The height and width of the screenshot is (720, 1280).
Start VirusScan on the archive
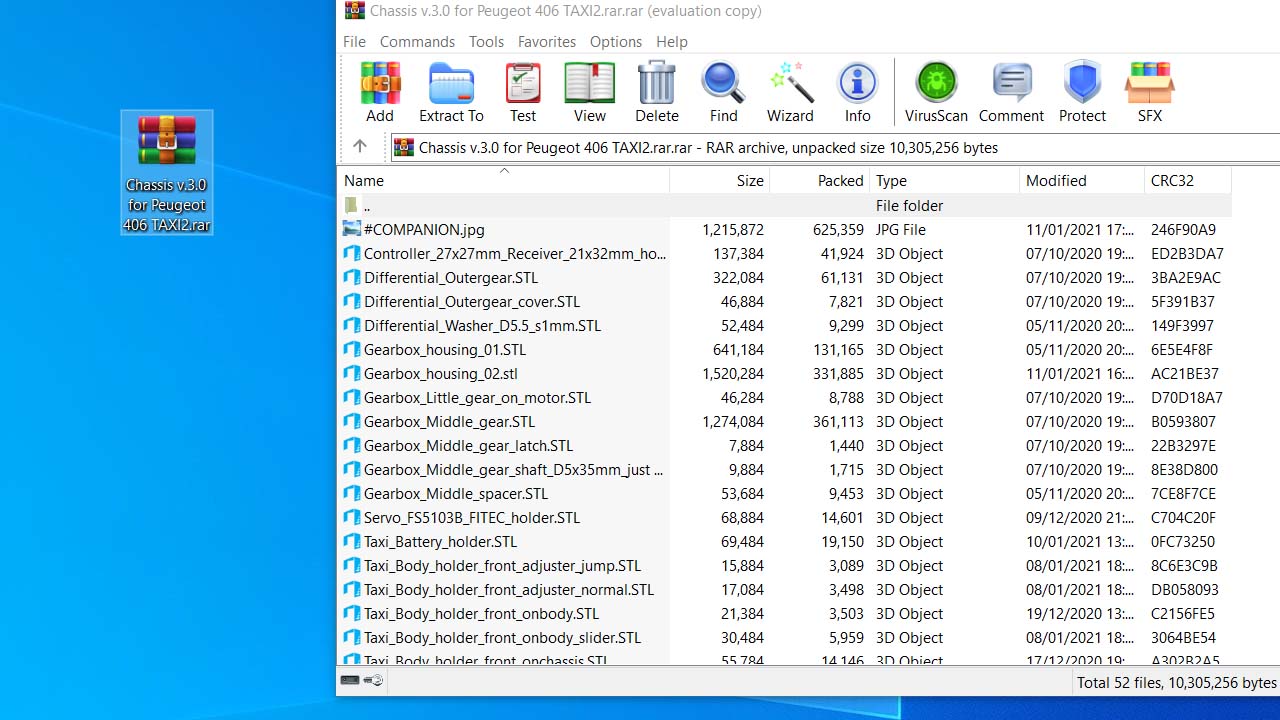click(x=936, y=92)
